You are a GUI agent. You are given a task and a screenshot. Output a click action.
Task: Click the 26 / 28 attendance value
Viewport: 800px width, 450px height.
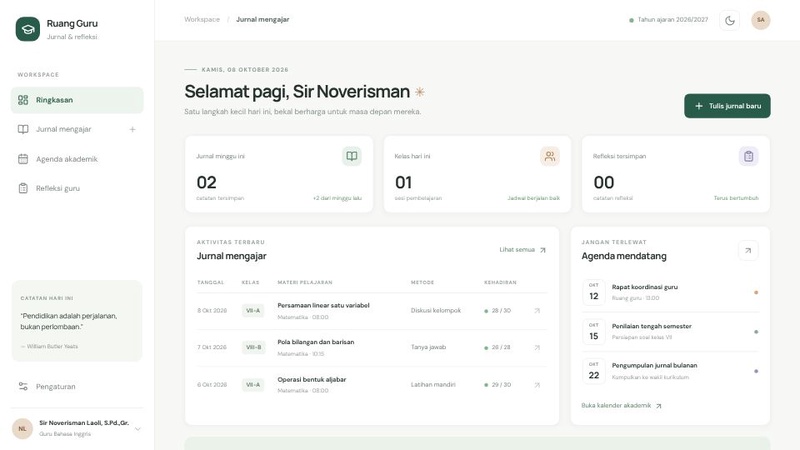tap(501, 347)
